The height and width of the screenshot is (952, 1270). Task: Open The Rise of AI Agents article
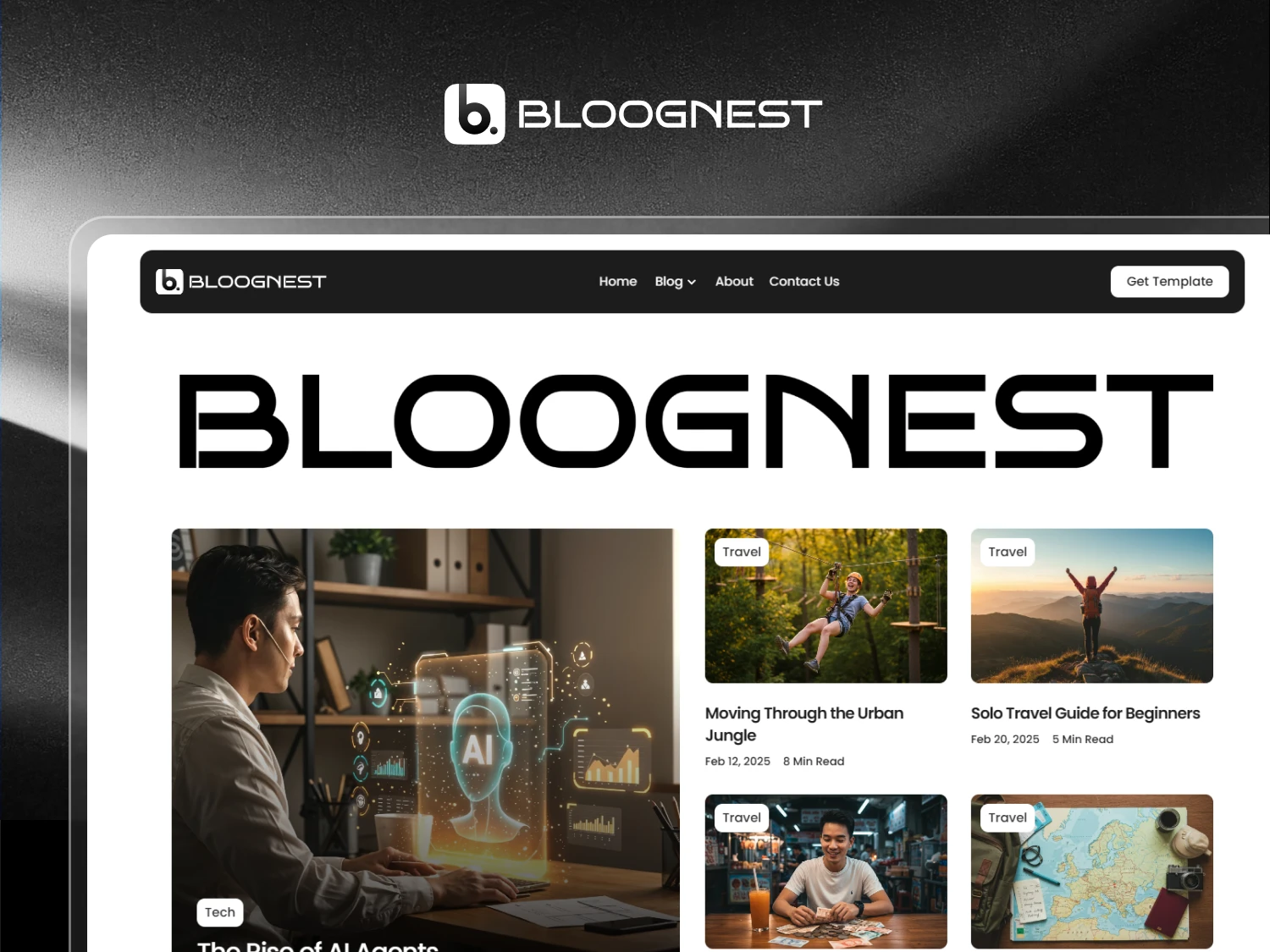tap(317, 946)
